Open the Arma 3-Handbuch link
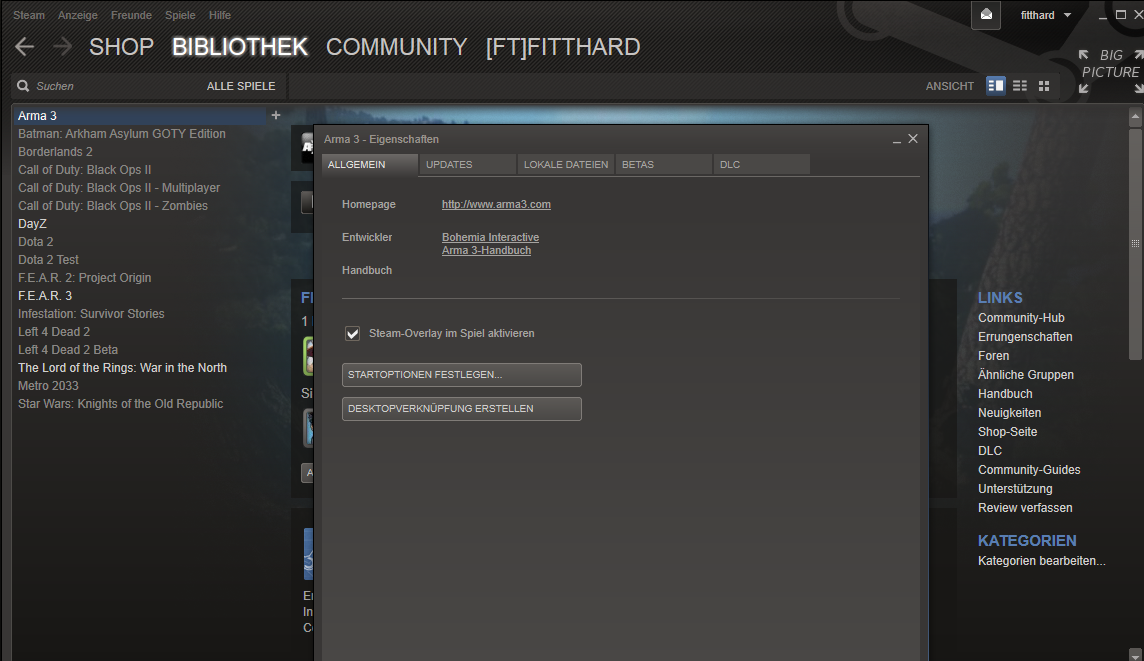The height and width of the screenshot is (661, 1144). click(486, 250)
